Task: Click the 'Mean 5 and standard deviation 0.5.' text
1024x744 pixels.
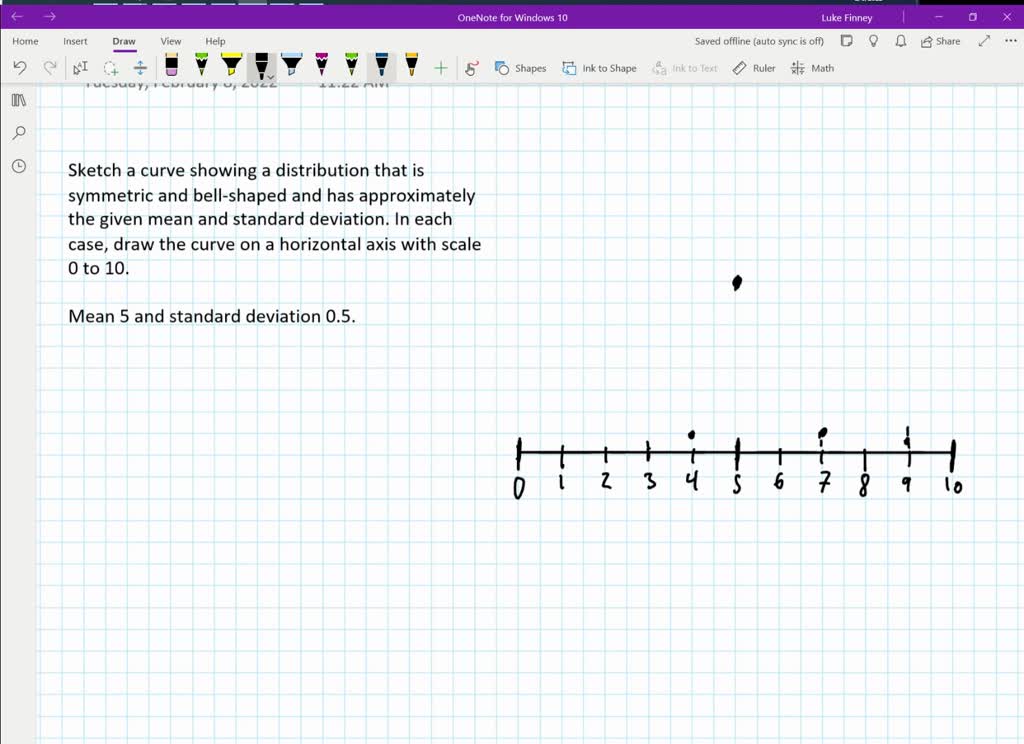Action: (x=212, y=316)
